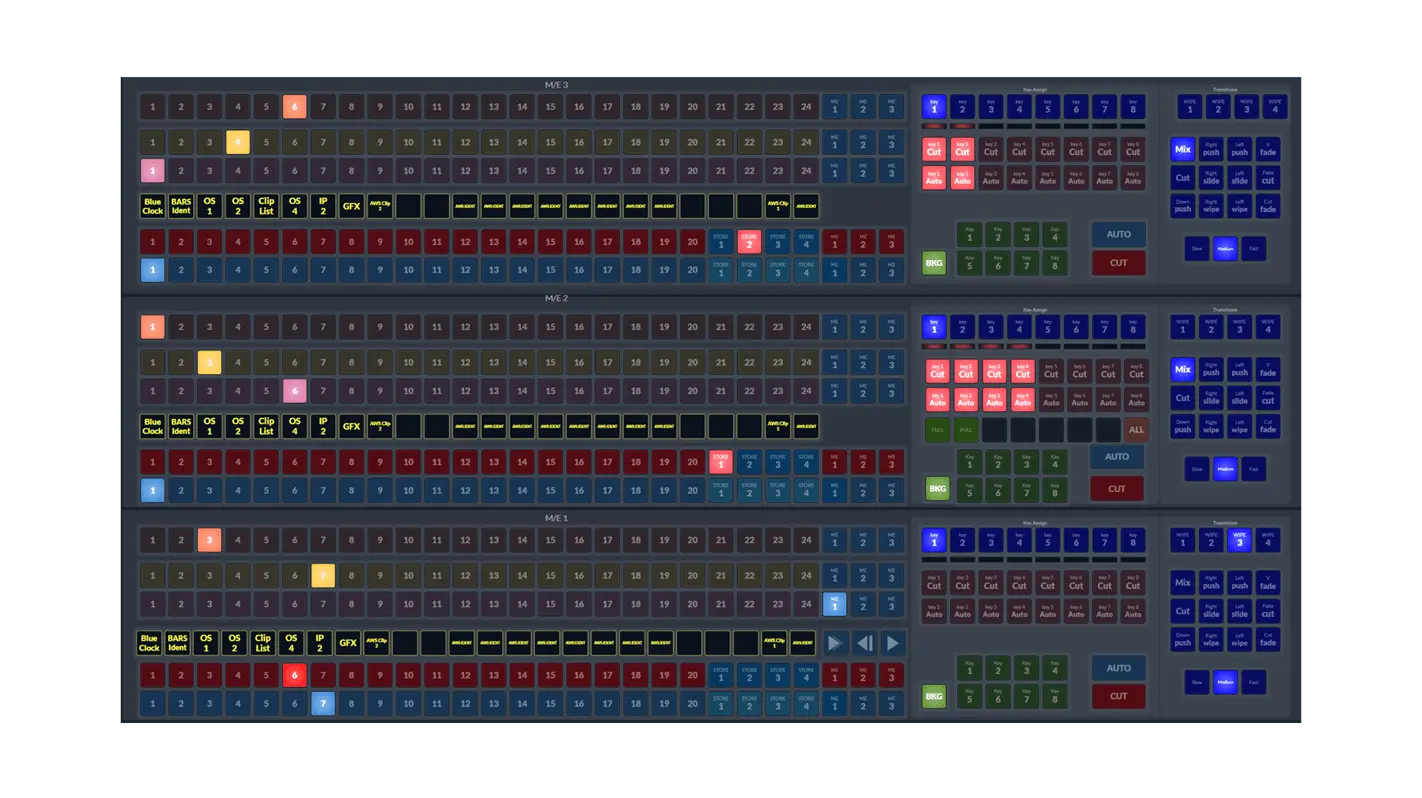This screenshot has width=1422, height=798.
Task: Set M/E 3 transition speed to Fast
Action: point(1254,249)
